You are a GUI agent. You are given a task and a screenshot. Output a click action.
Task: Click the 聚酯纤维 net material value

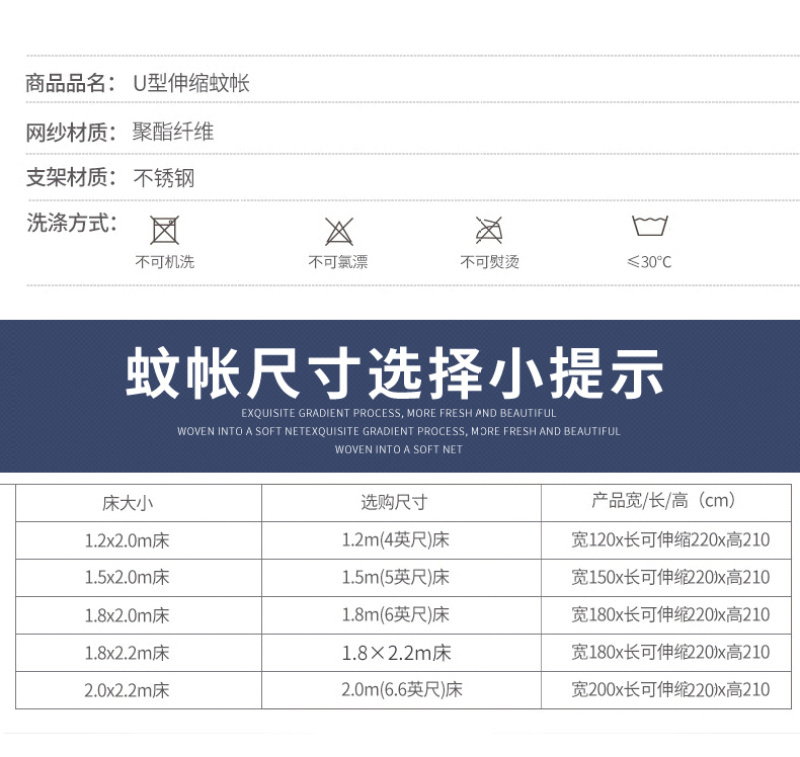tap(173, 132)
